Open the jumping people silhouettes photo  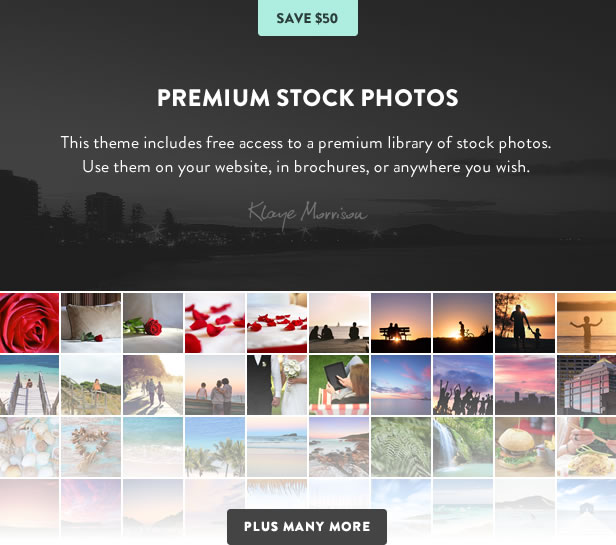coord(463,385)
